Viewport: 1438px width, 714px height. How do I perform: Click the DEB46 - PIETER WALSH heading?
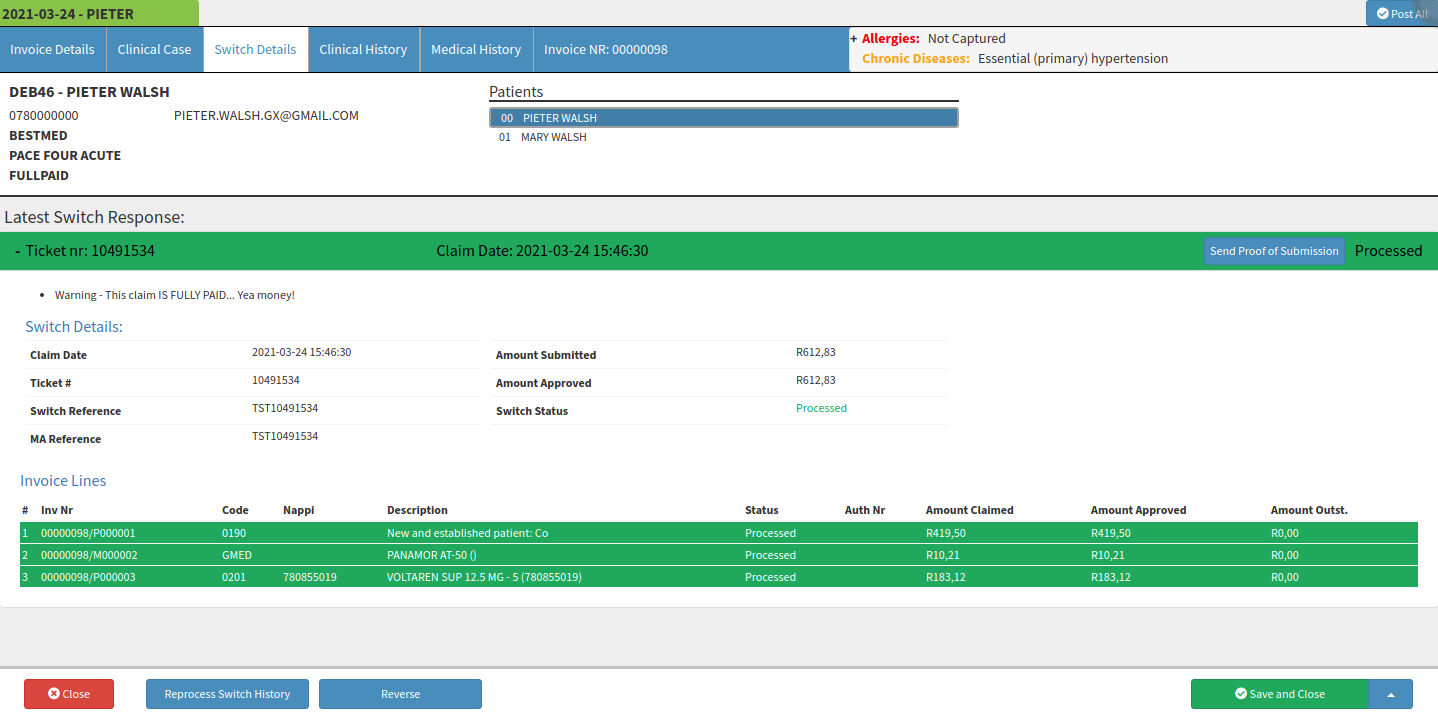(89, 92)
